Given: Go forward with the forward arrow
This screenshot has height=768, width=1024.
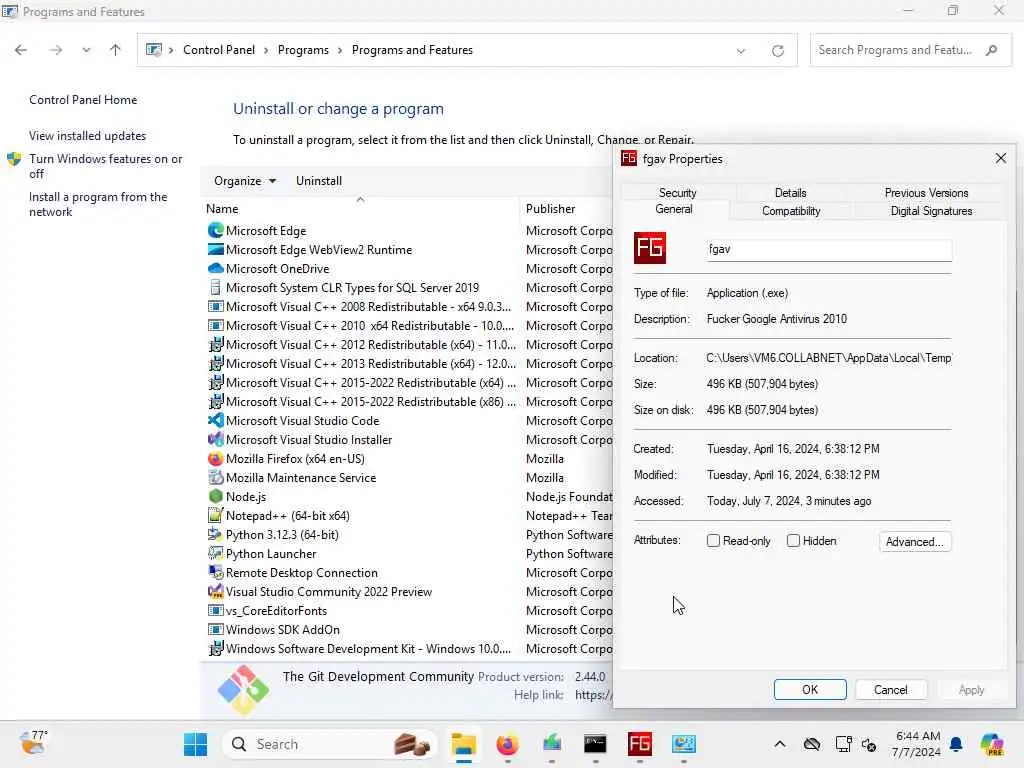Looking at the screenshot, I should [56, 50].
